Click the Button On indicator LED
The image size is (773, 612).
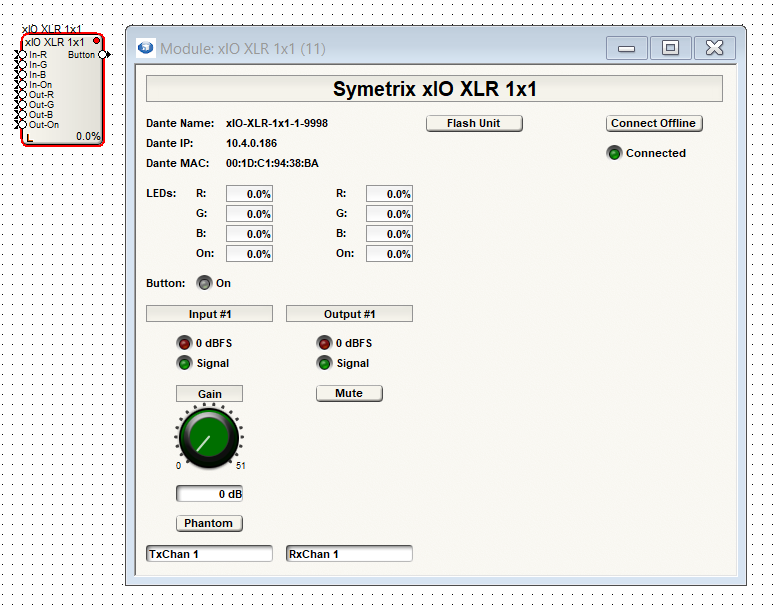point(204,283)
